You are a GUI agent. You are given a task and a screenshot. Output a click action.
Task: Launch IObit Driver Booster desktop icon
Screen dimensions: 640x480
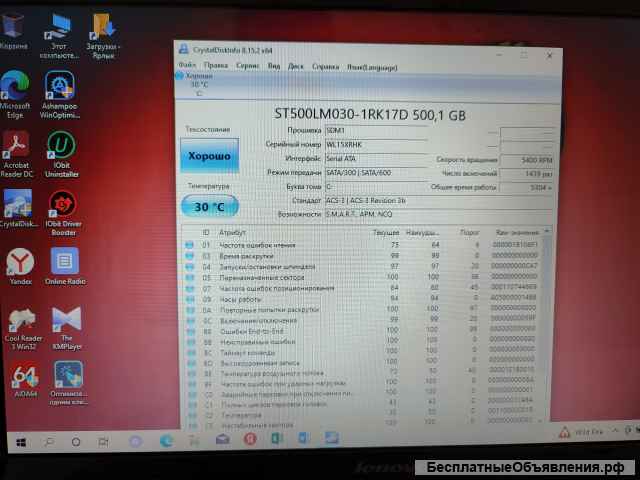click(x=63, y=213)
